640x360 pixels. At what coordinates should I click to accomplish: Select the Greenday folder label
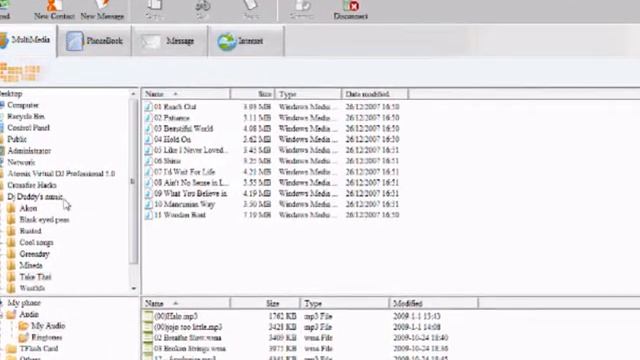click(35, 254)
